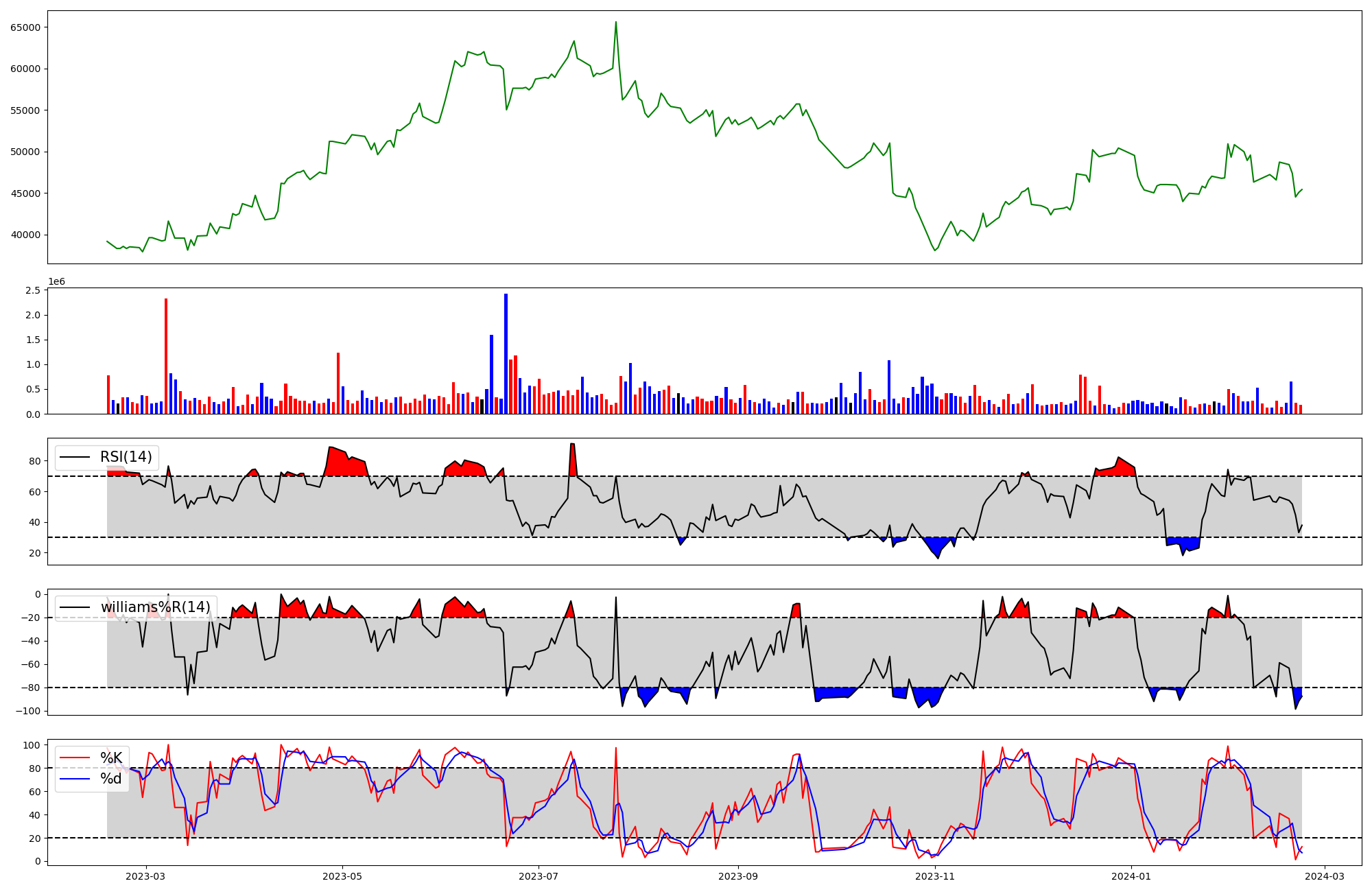1372x892 pixels.
Task: Click the %d legend entry
Action: (111, 779)
